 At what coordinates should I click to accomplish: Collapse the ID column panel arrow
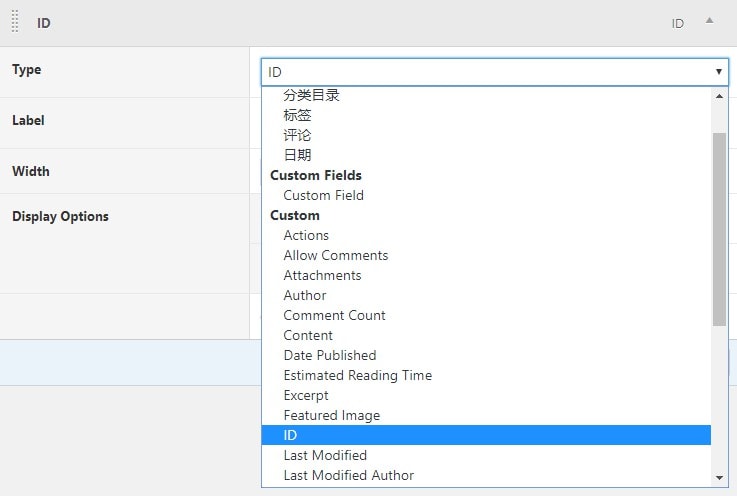click(x=709, y=21)
